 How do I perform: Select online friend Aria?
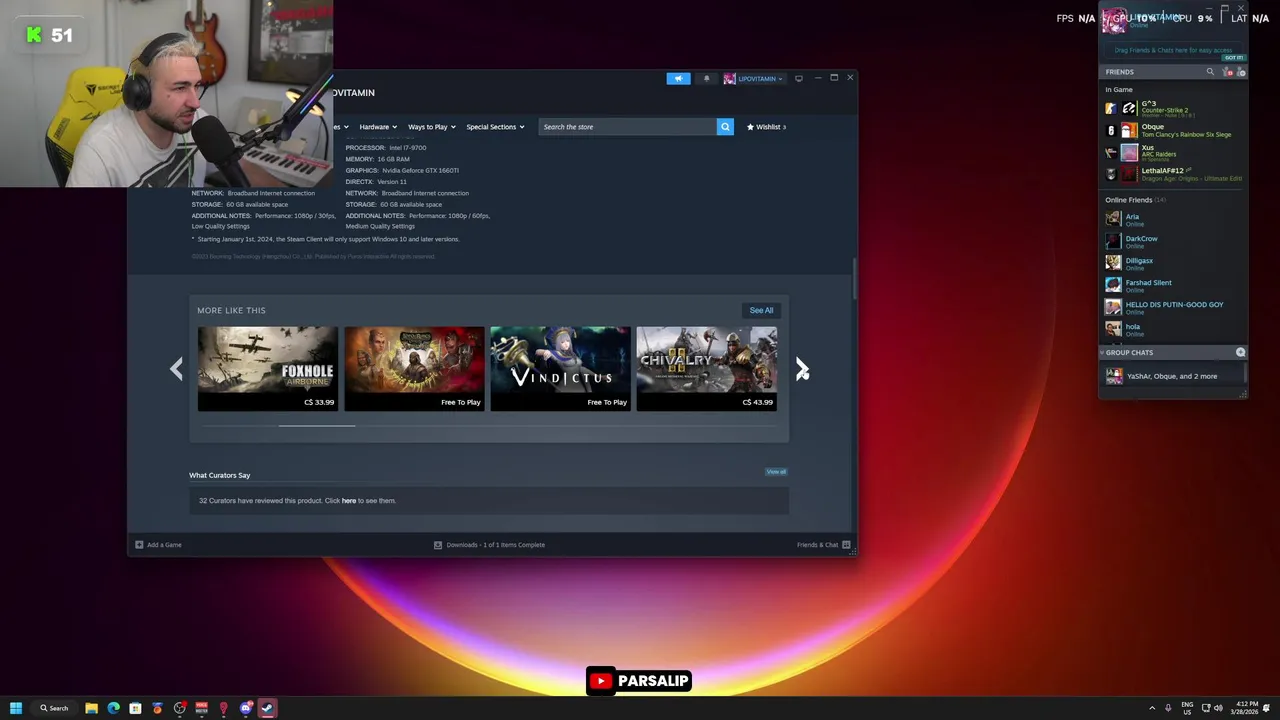[x=1174, y=218]
